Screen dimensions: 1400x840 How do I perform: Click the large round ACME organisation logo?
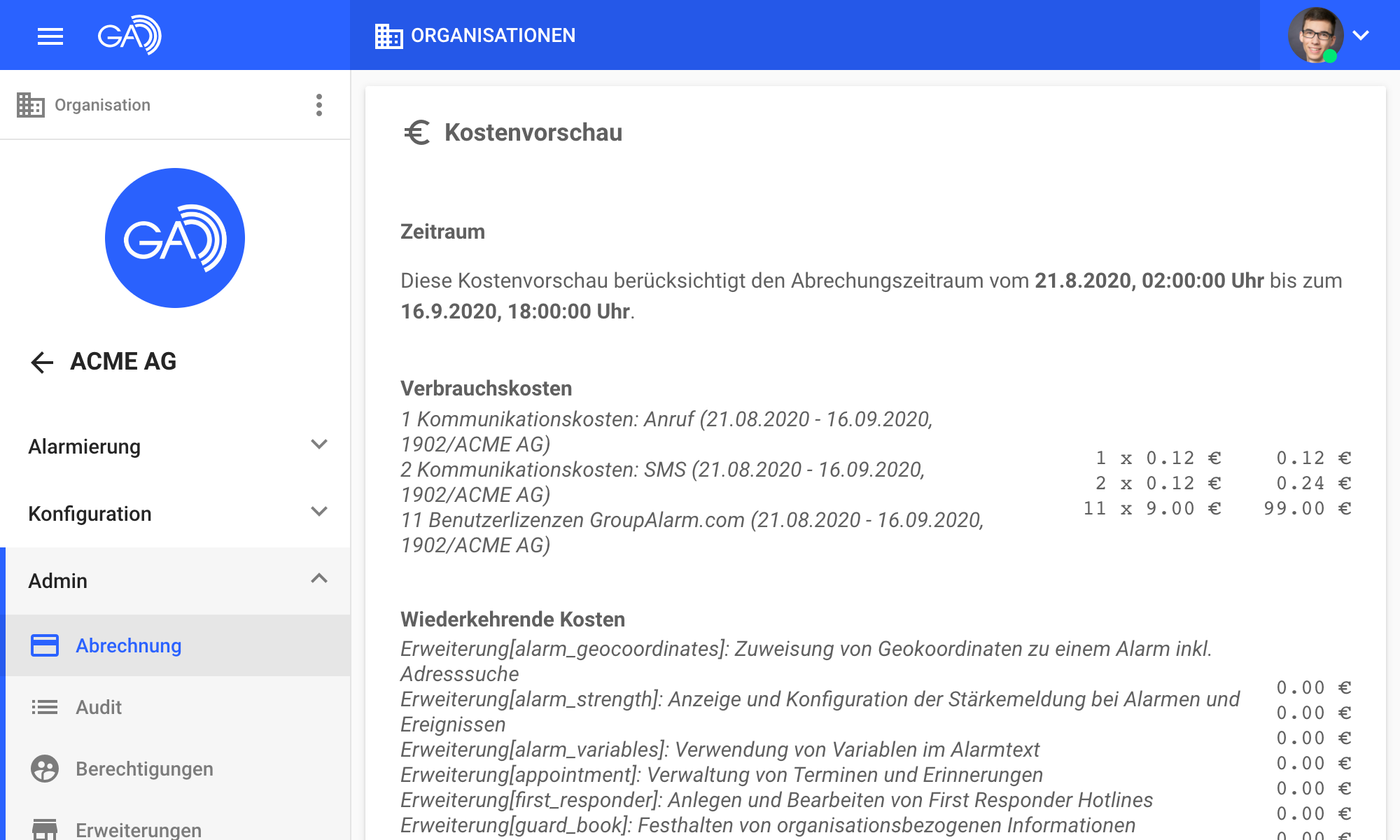(175, 238)
